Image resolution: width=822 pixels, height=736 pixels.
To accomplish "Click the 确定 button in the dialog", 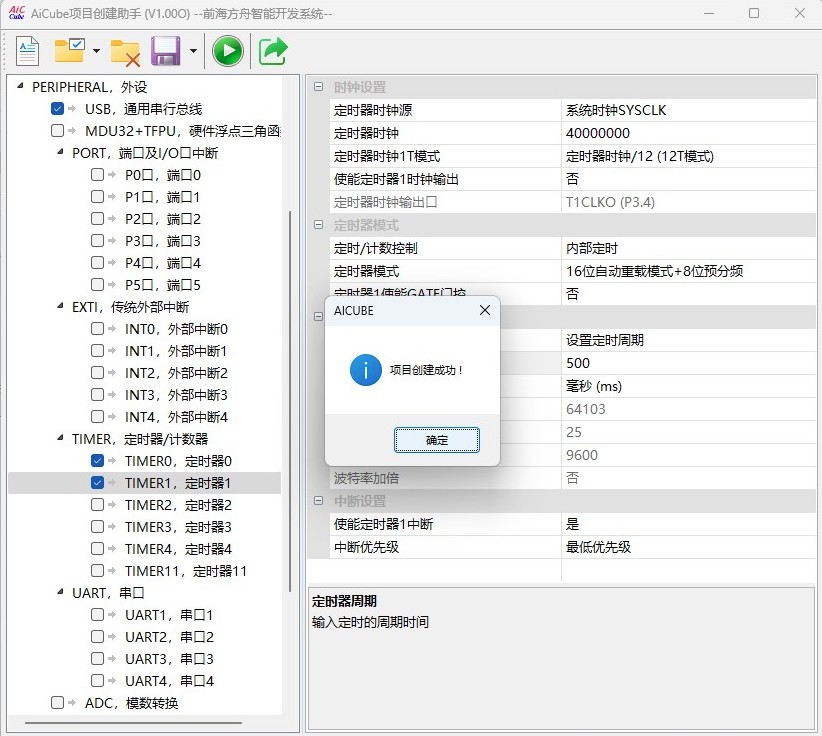I will click(437, 440).
